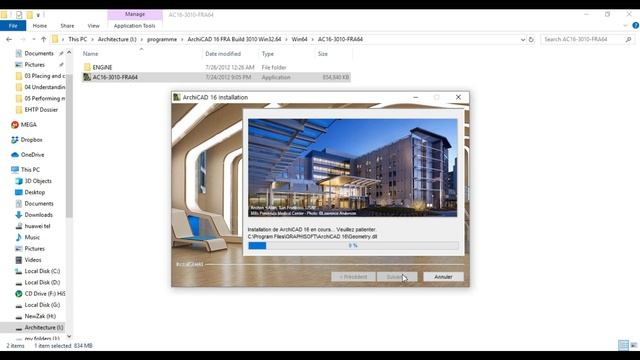Click Annuler to cancel installation
Image resolution: width=640 pixels, height=360 pixels.
(443, 277)
